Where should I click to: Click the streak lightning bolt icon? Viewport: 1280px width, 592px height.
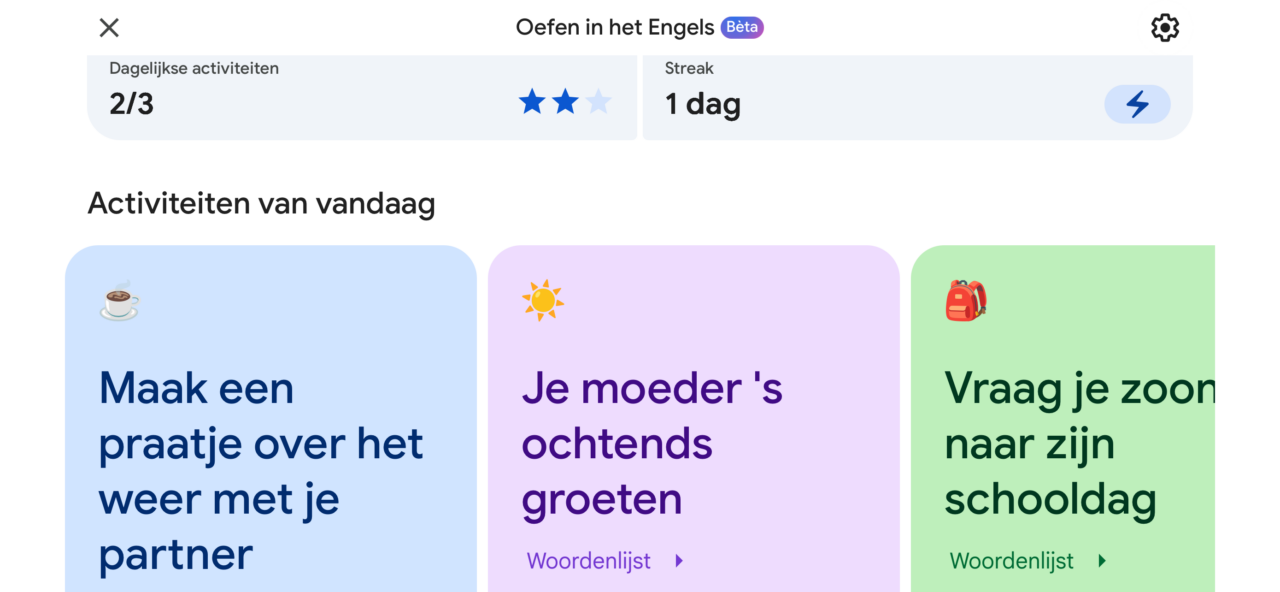point(1137,104)
